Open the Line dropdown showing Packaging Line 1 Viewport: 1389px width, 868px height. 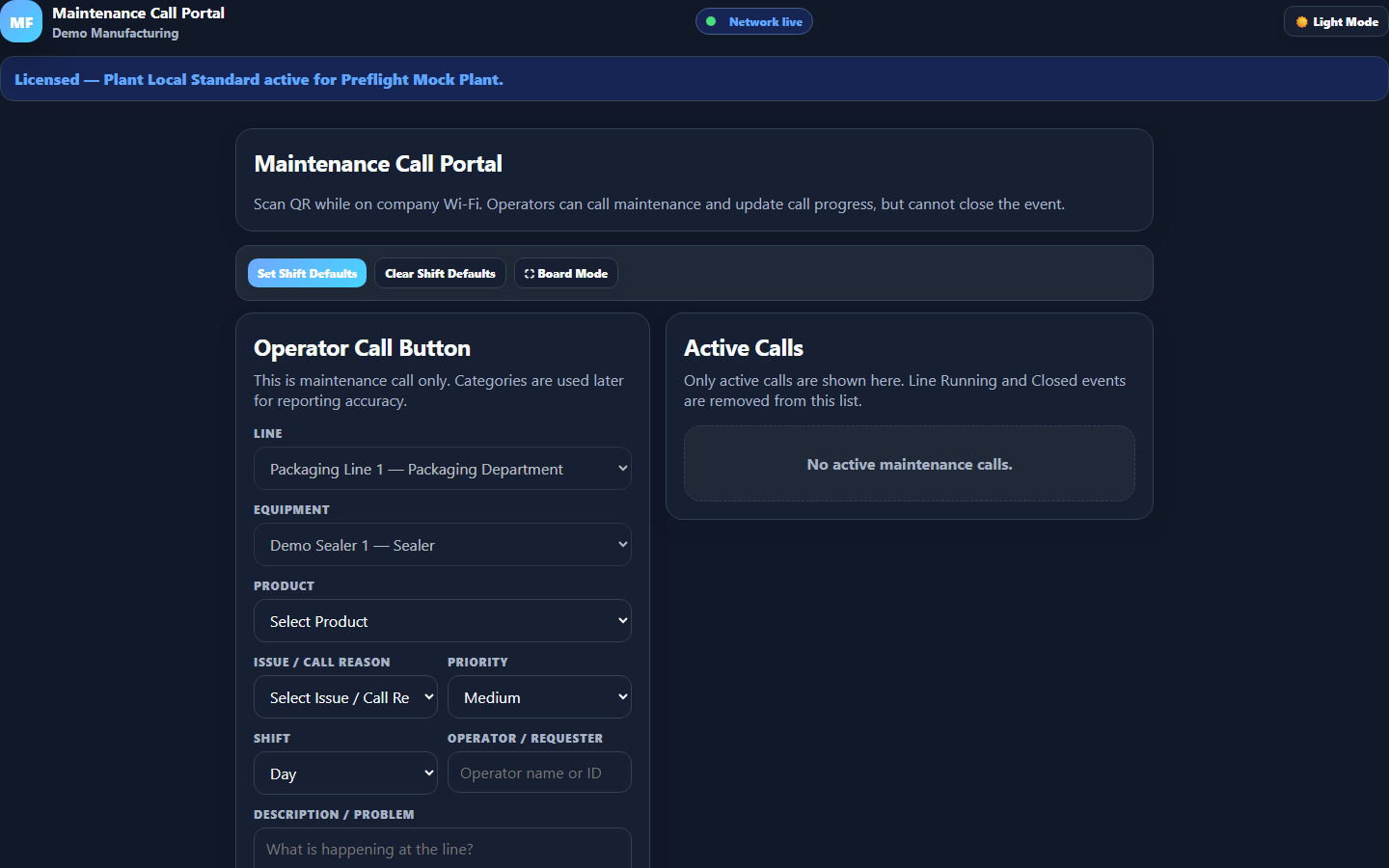coord(443,469)
